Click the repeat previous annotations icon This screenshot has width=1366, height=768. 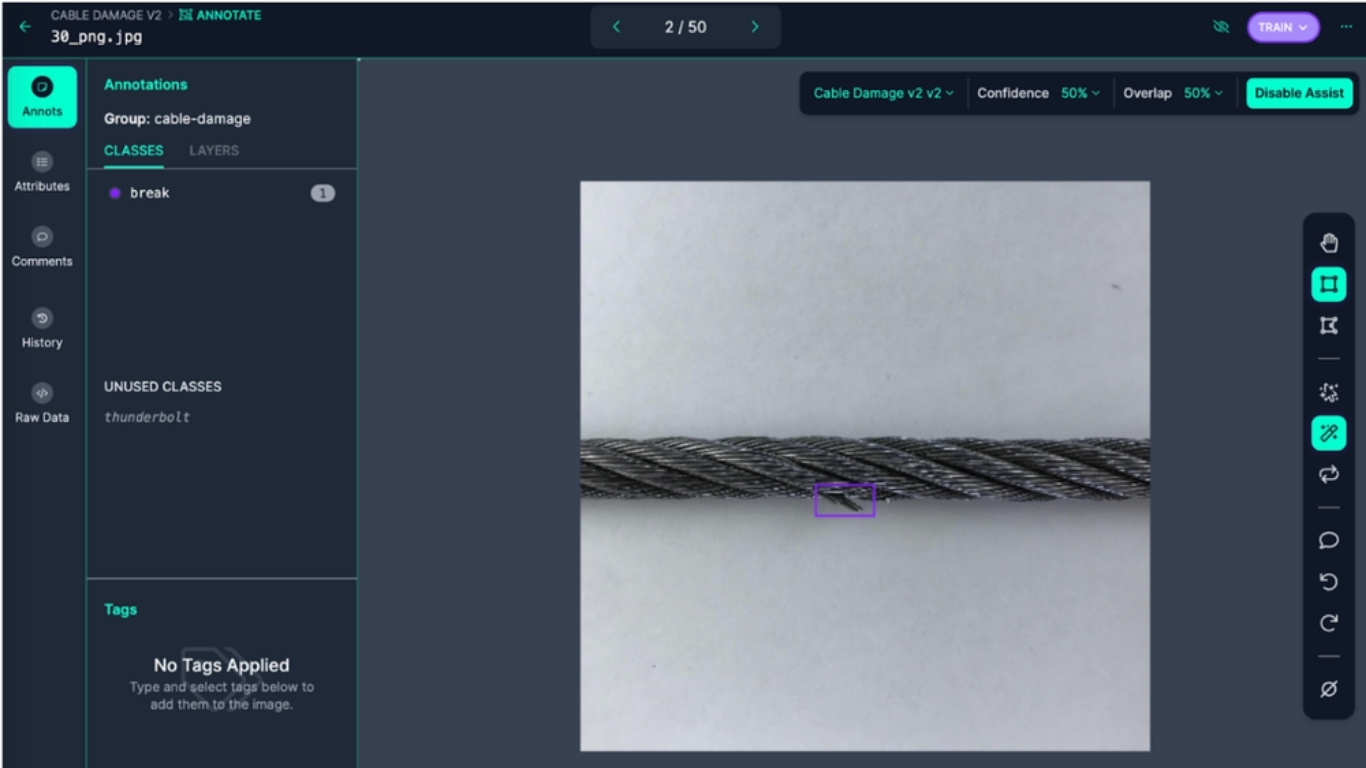tap(1328, 475)
